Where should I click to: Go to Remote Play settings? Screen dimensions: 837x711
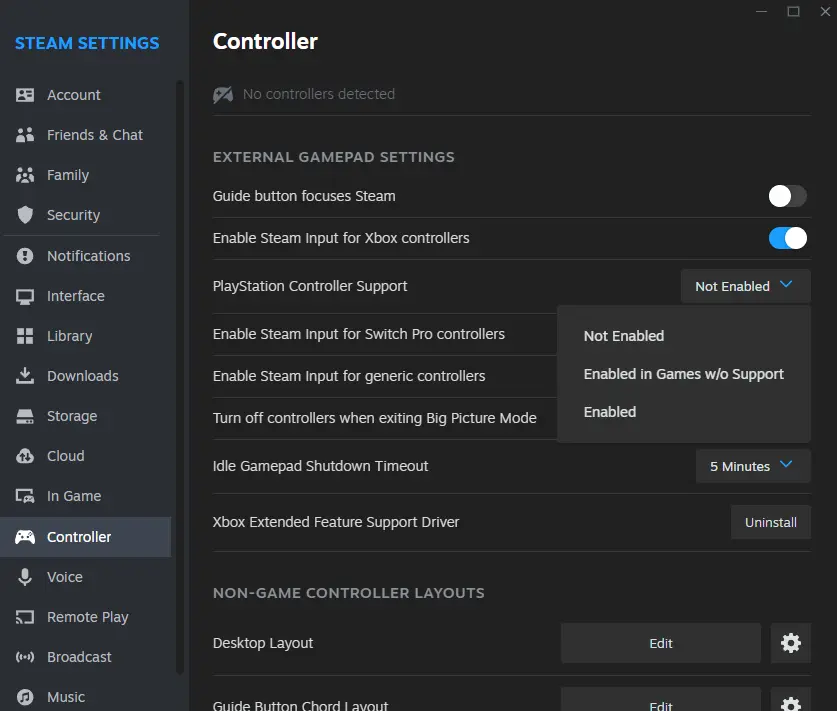[85, 617]
